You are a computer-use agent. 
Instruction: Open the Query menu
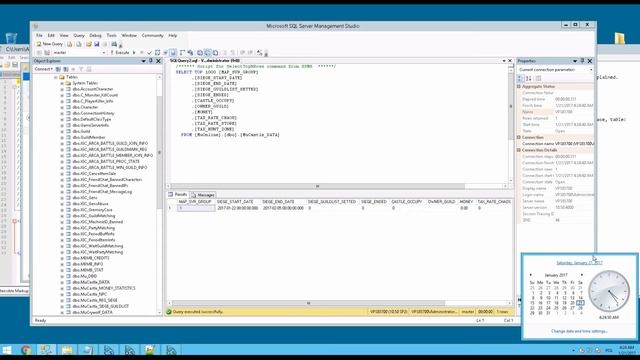[79, 36]
